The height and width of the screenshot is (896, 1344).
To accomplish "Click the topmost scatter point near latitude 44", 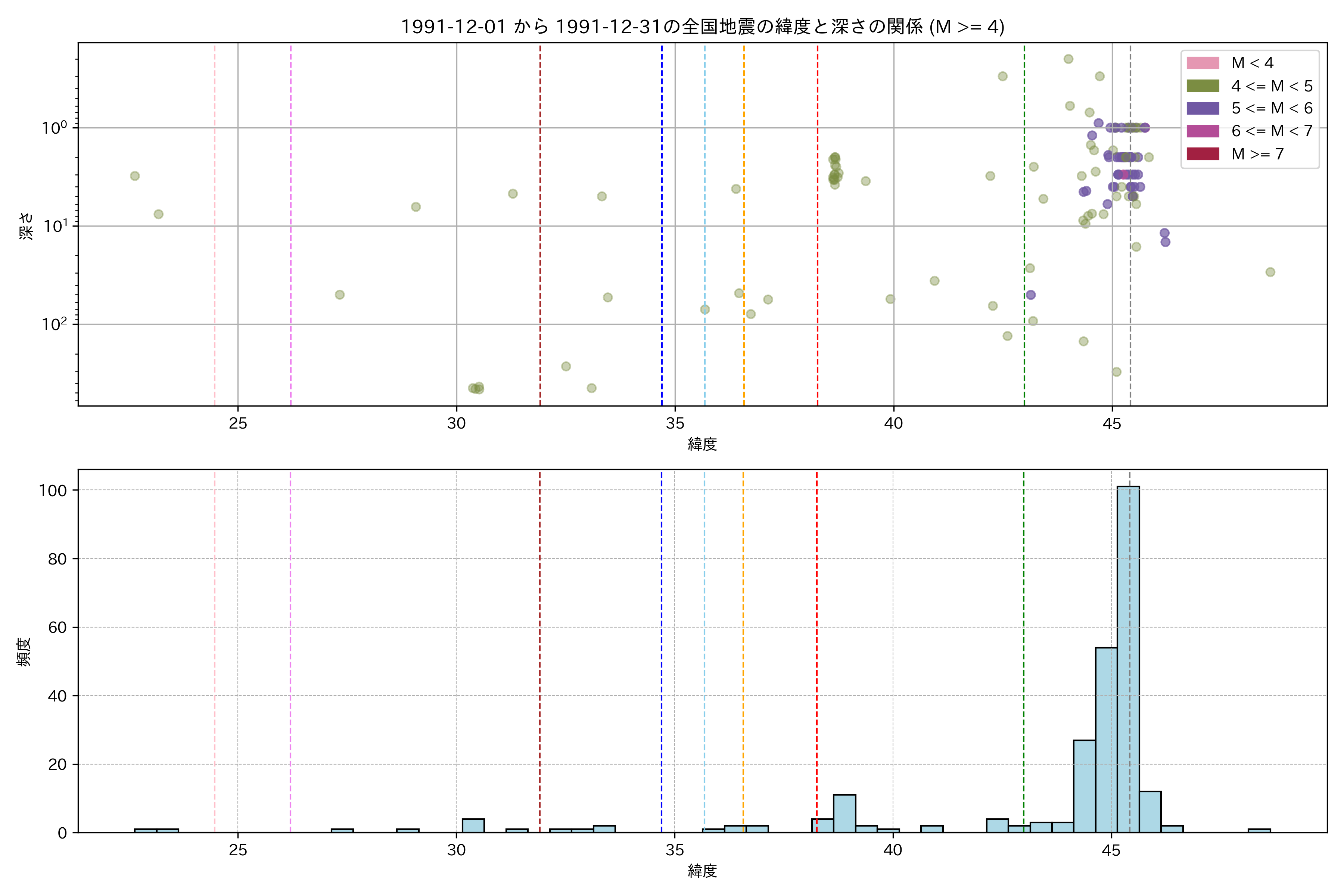I will click(1068, 59).
